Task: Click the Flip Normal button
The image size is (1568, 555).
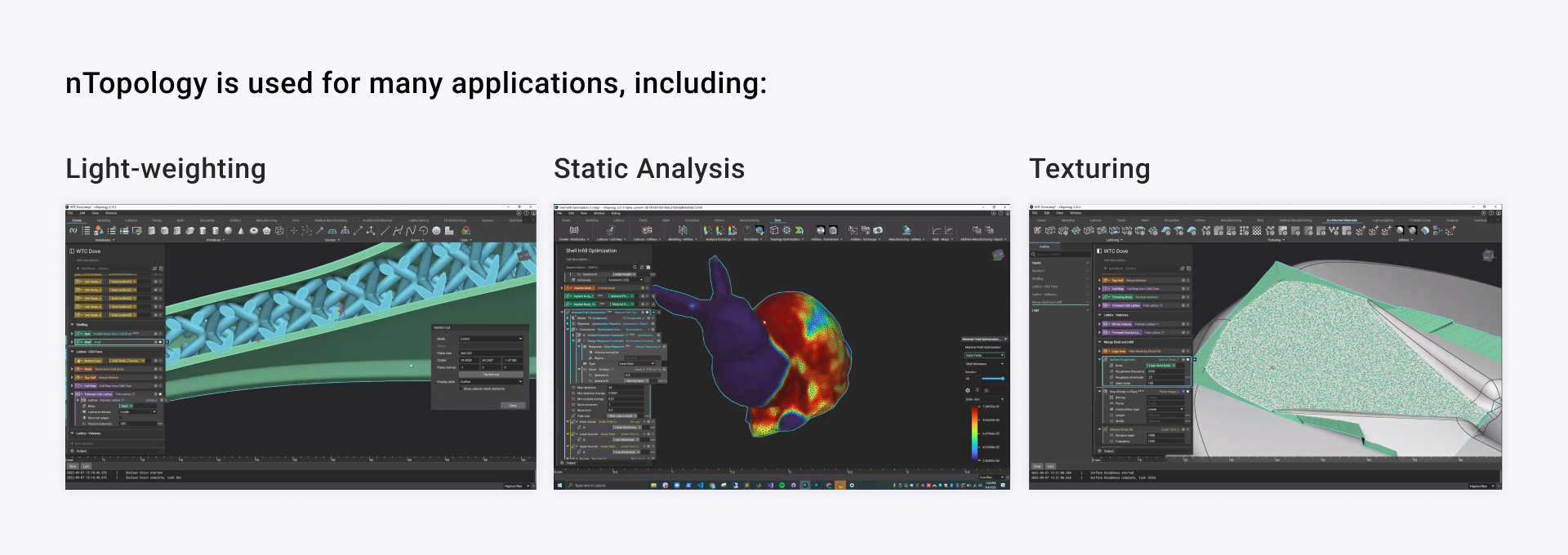Action: pos(490,374)
